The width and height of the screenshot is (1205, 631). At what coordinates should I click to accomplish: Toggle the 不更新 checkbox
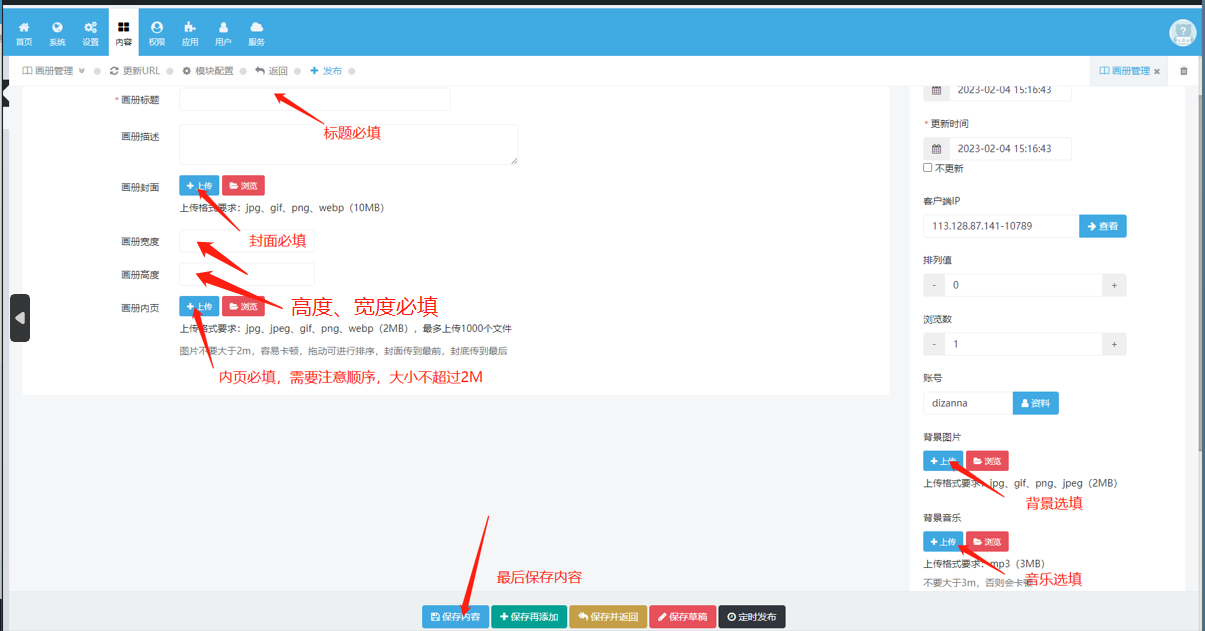coord(928,168)
